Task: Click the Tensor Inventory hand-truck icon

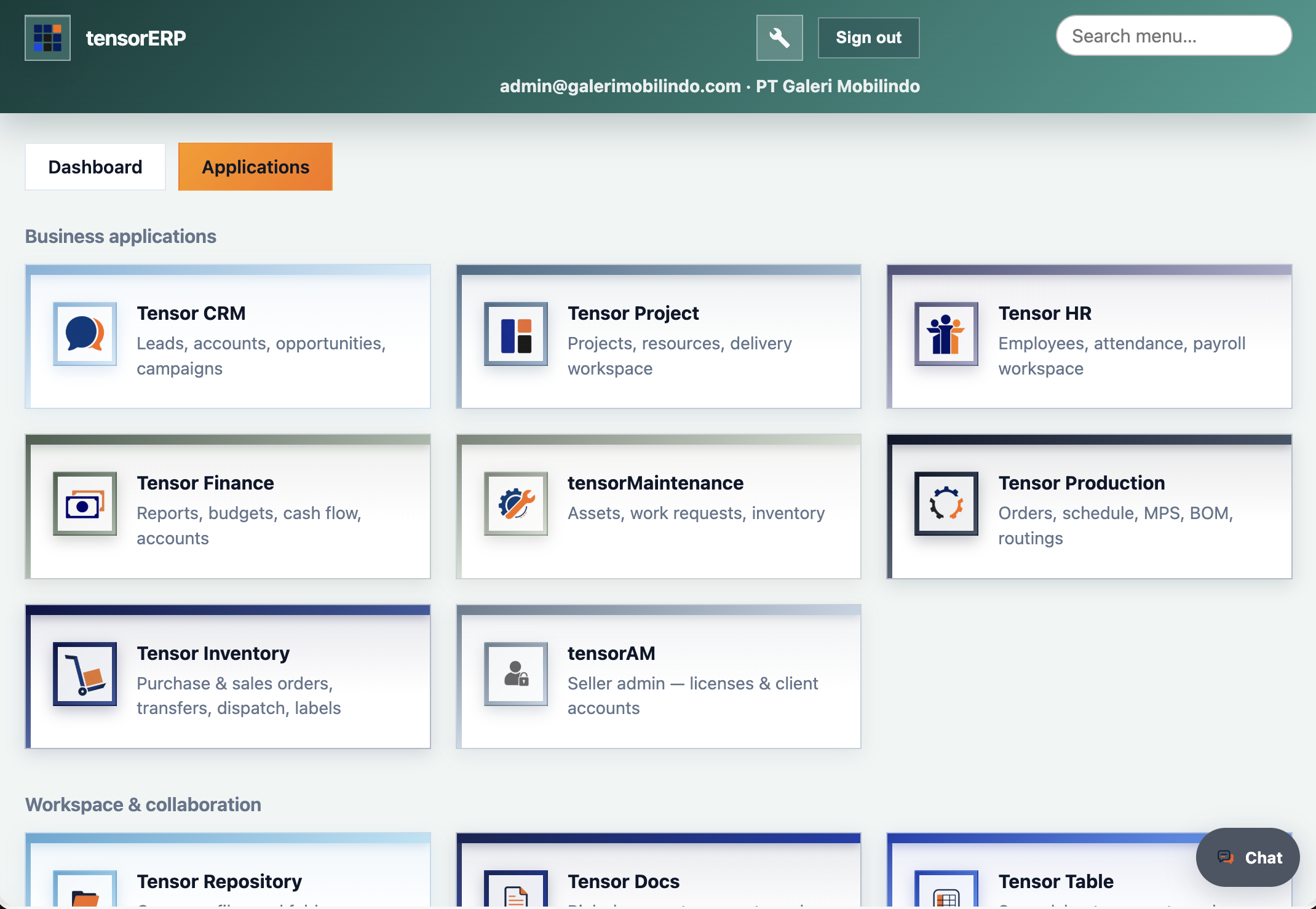Action: tap(85, 674)
